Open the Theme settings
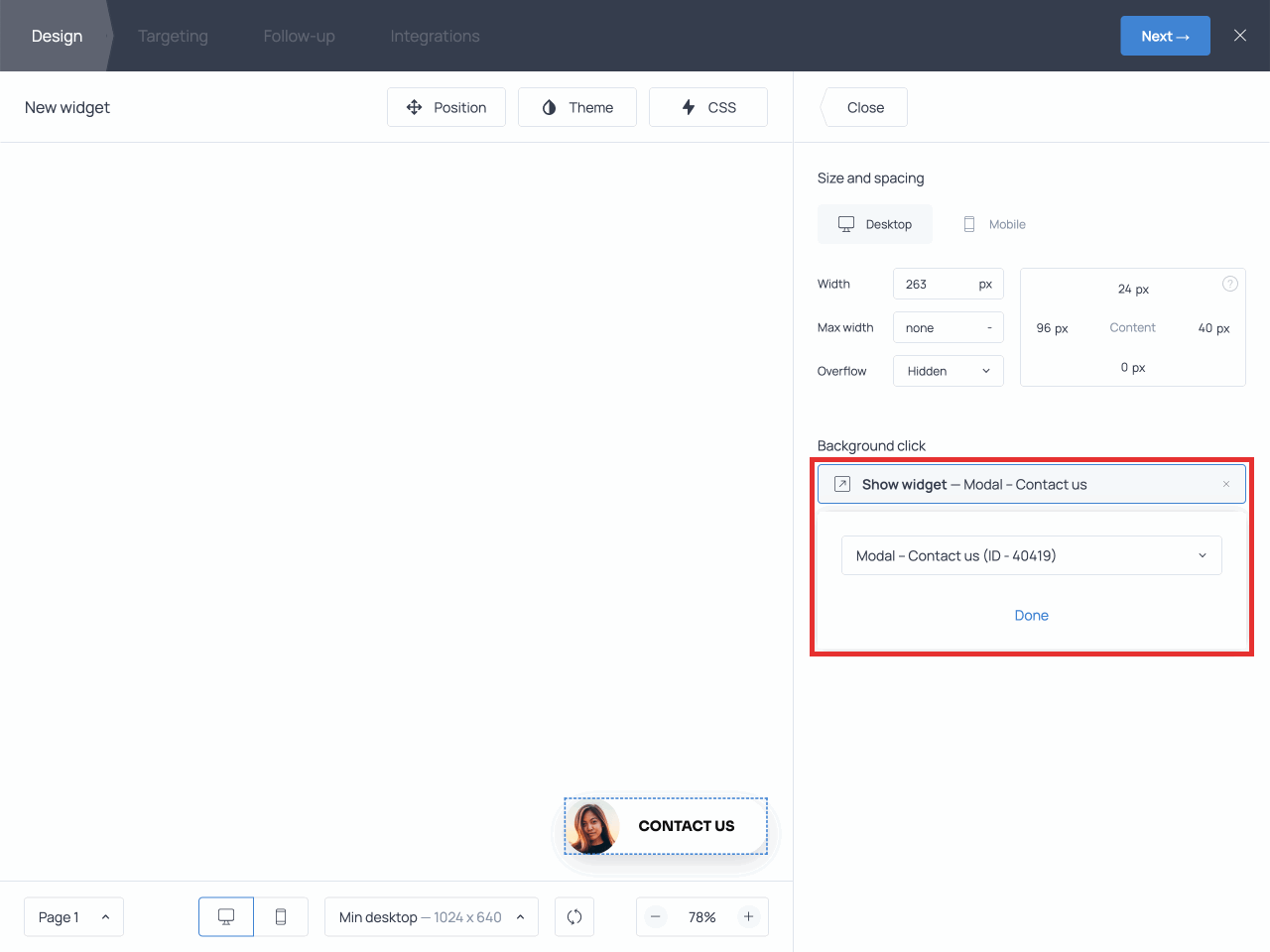Screen dimensions: 1270x952 click(x=577, y=107)
